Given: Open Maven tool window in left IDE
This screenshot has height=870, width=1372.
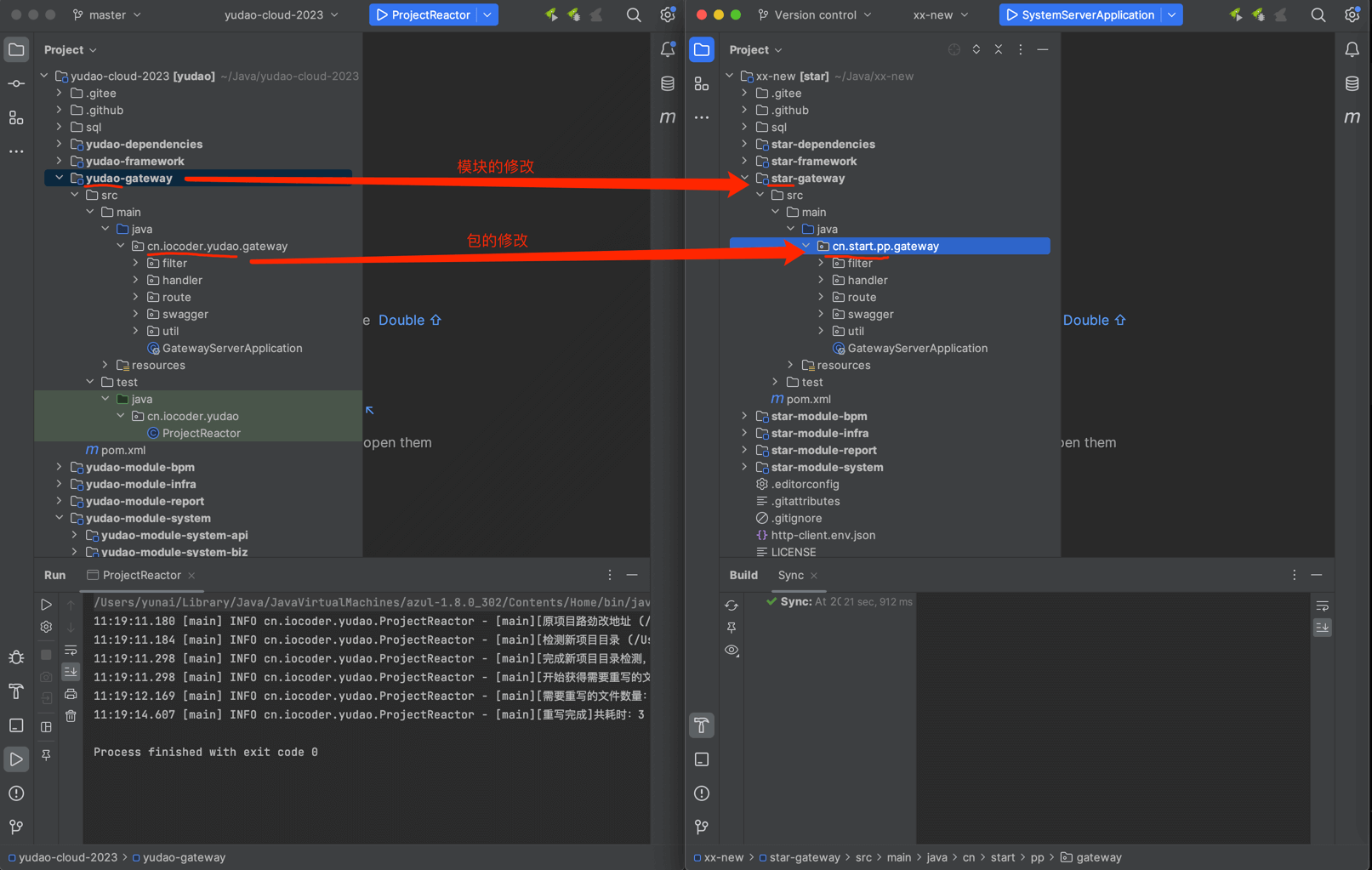Looking at the screenshot, I should click(668, 117).
